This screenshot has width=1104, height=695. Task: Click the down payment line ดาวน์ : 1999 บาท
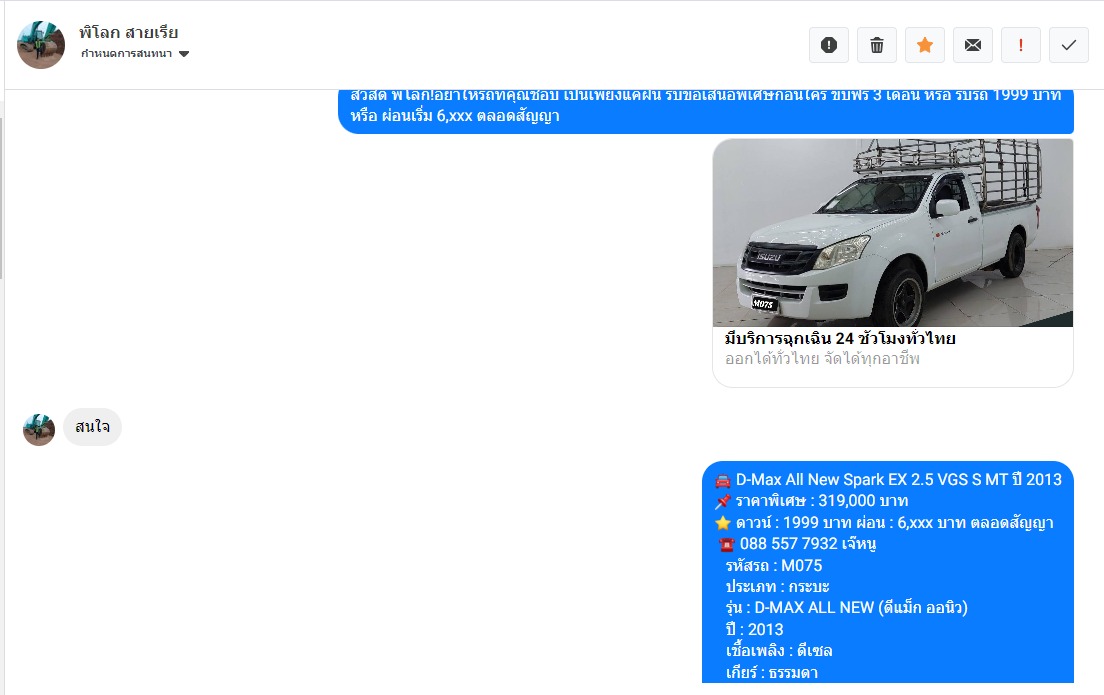(x=884, y=522)
